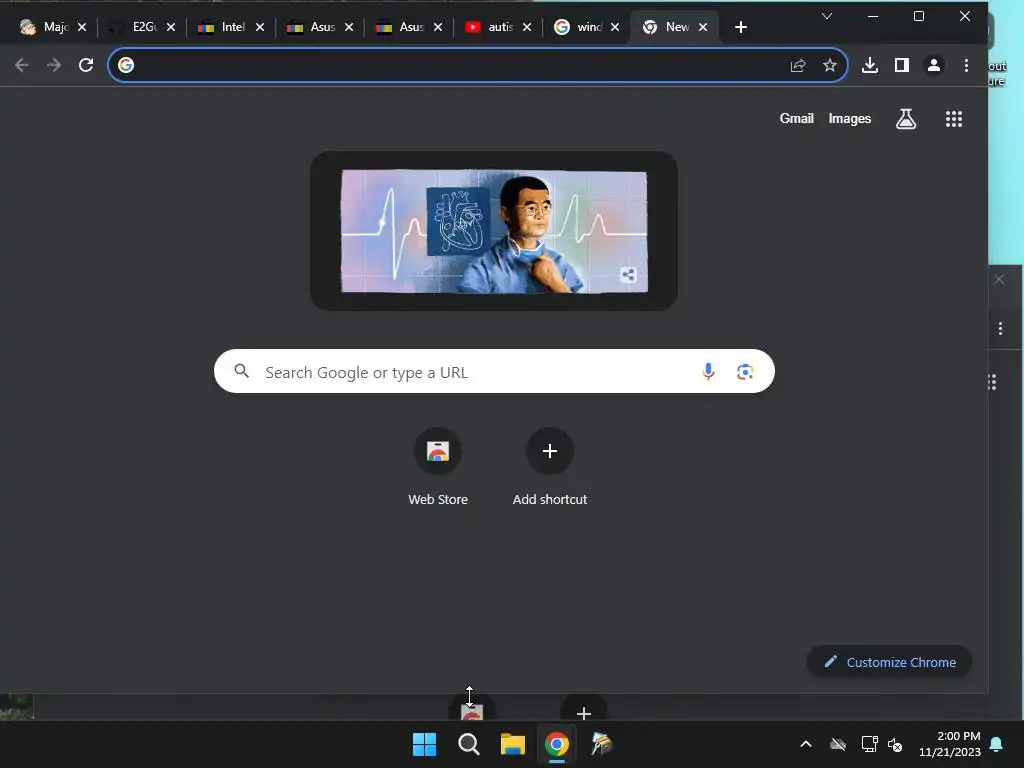The image size is (1024, 768).
Task: Bookmark this tab with star icon
Action: pos(829,65)
